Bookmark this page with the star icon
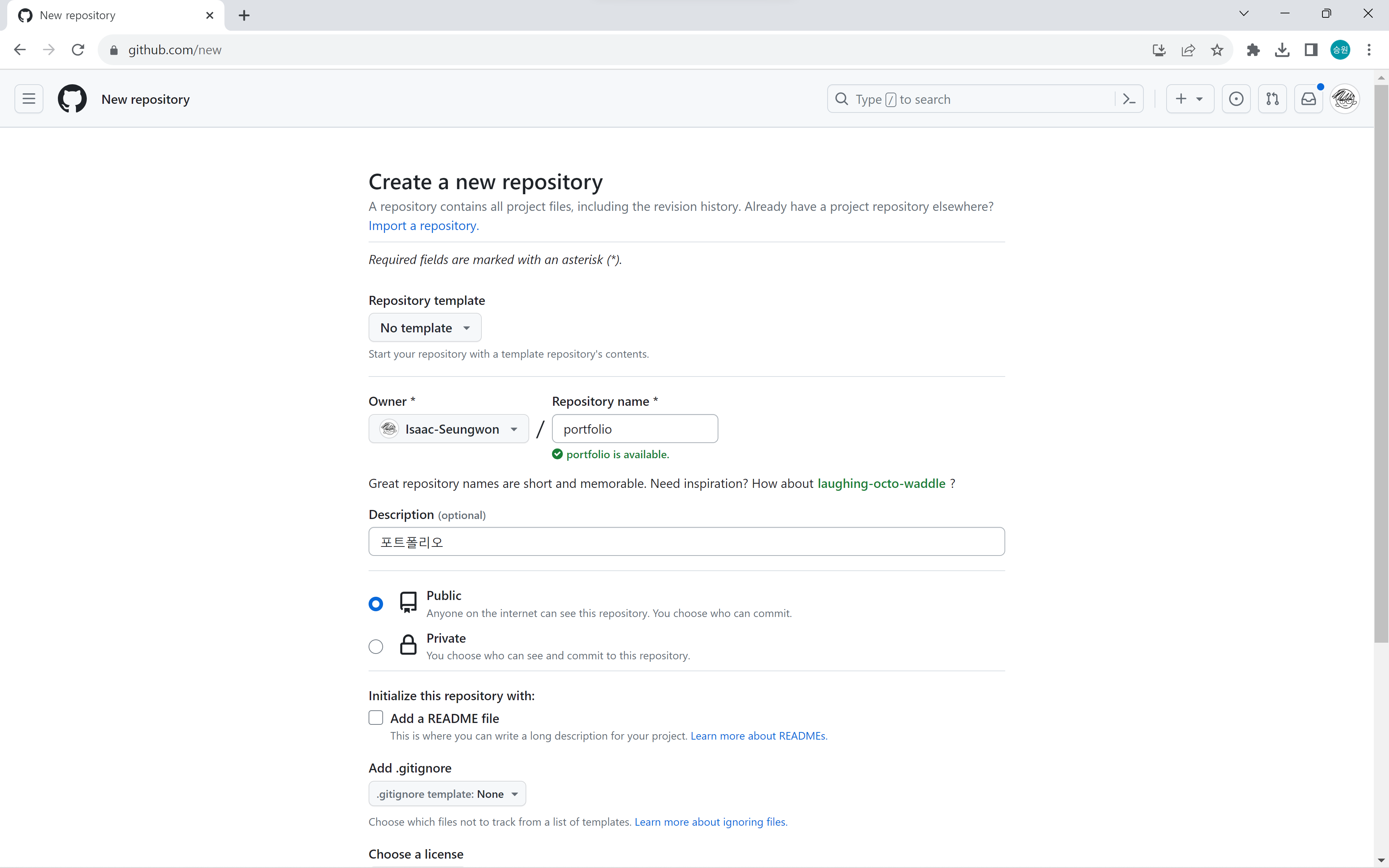Screen dimensions: 1389x868 pos(1217,50)
